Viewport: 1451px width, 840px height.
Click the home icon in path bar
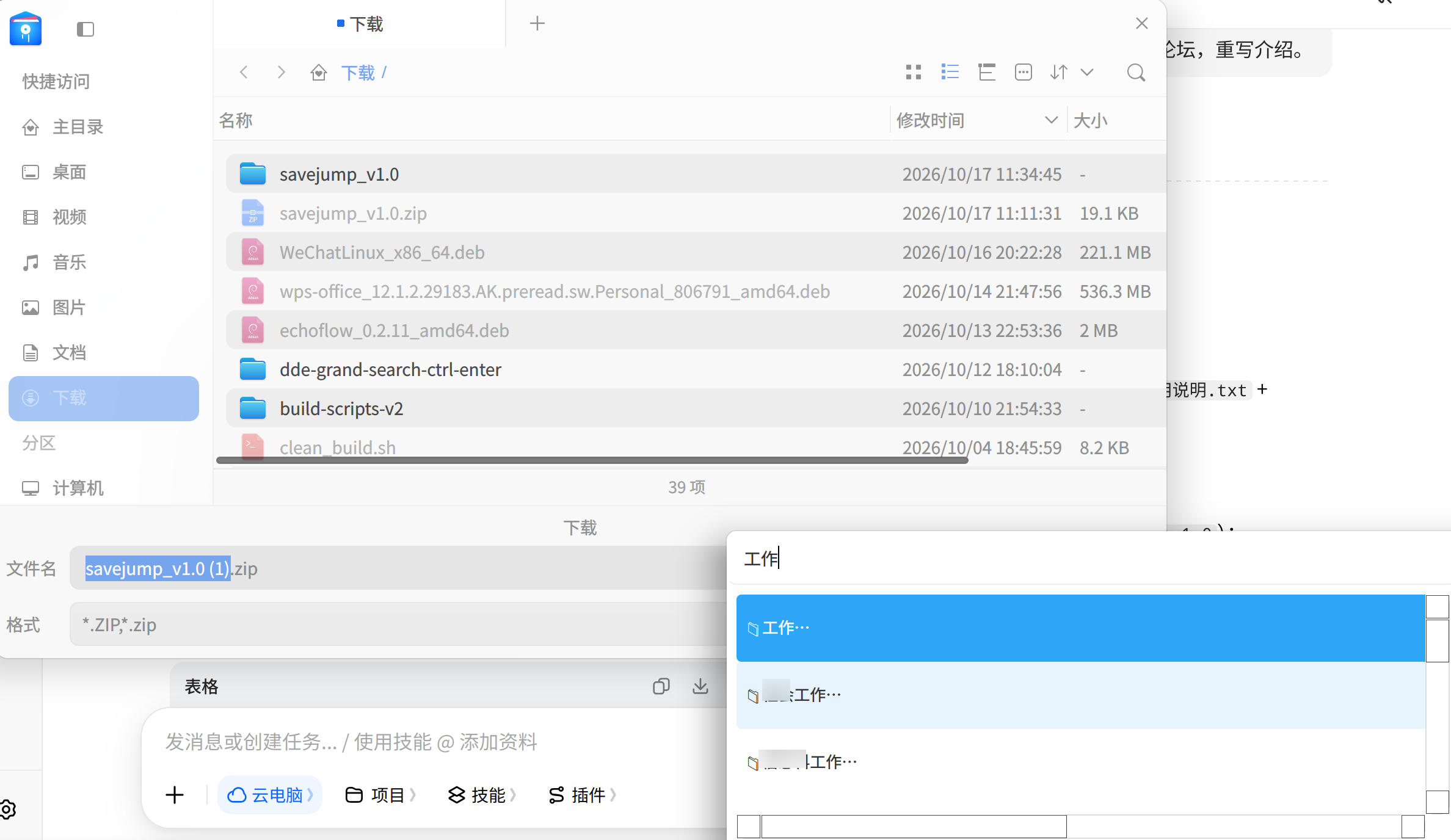318,73
